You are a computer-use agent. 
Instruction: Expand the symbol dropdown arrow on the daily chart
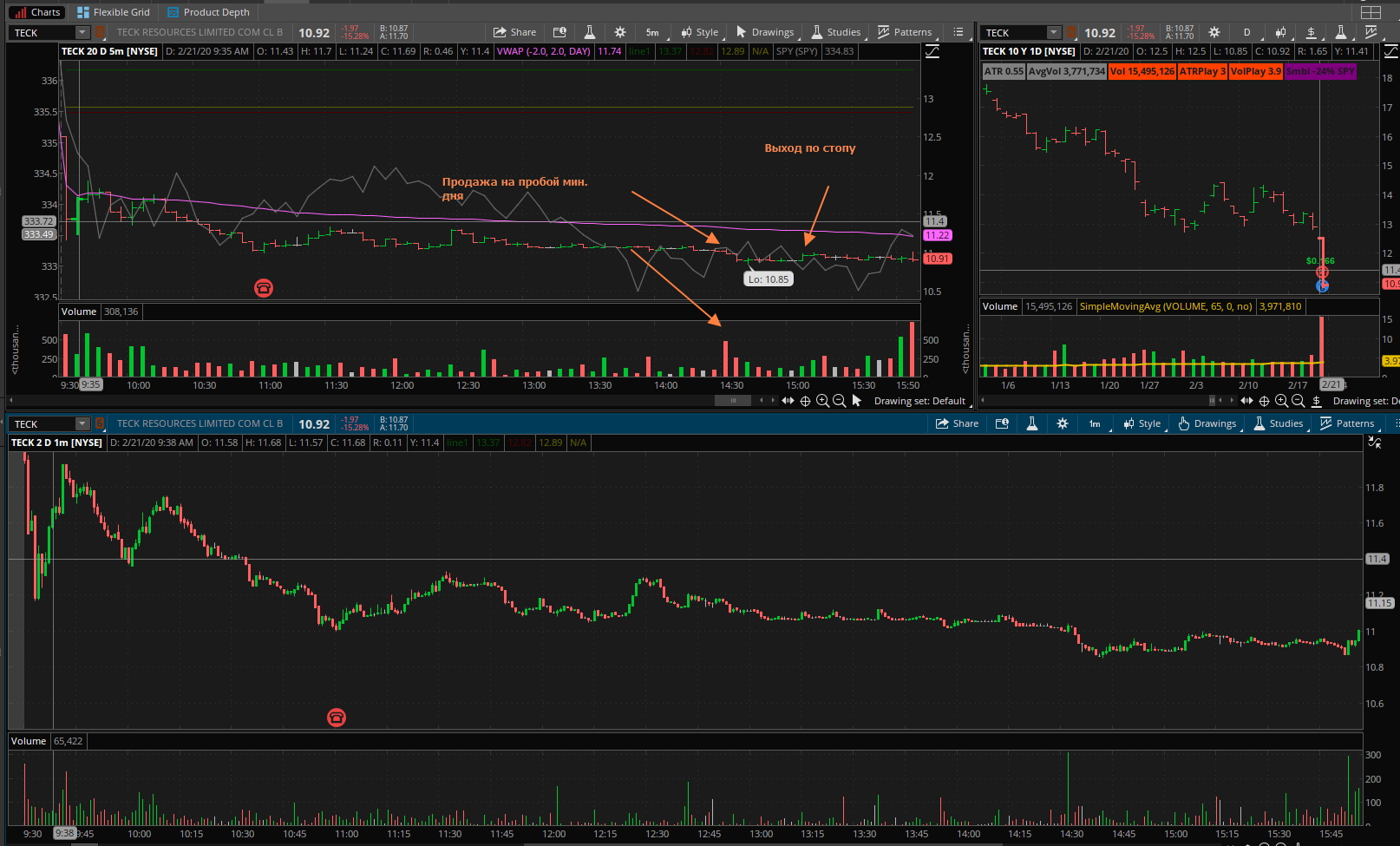click(1054, 33)
